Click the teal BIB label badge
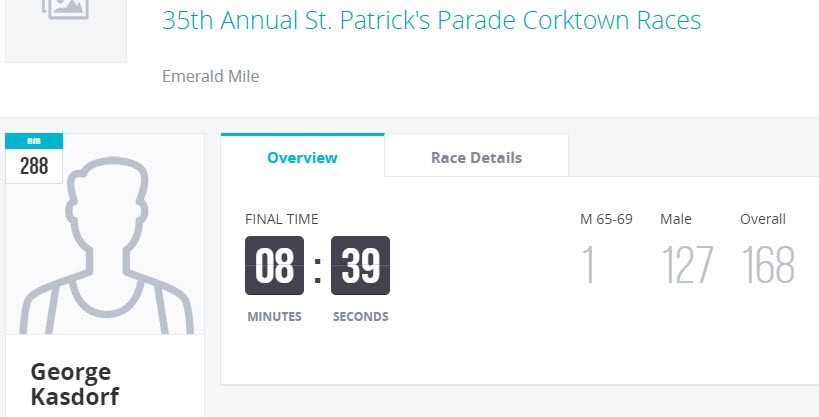 pos(34,141)
